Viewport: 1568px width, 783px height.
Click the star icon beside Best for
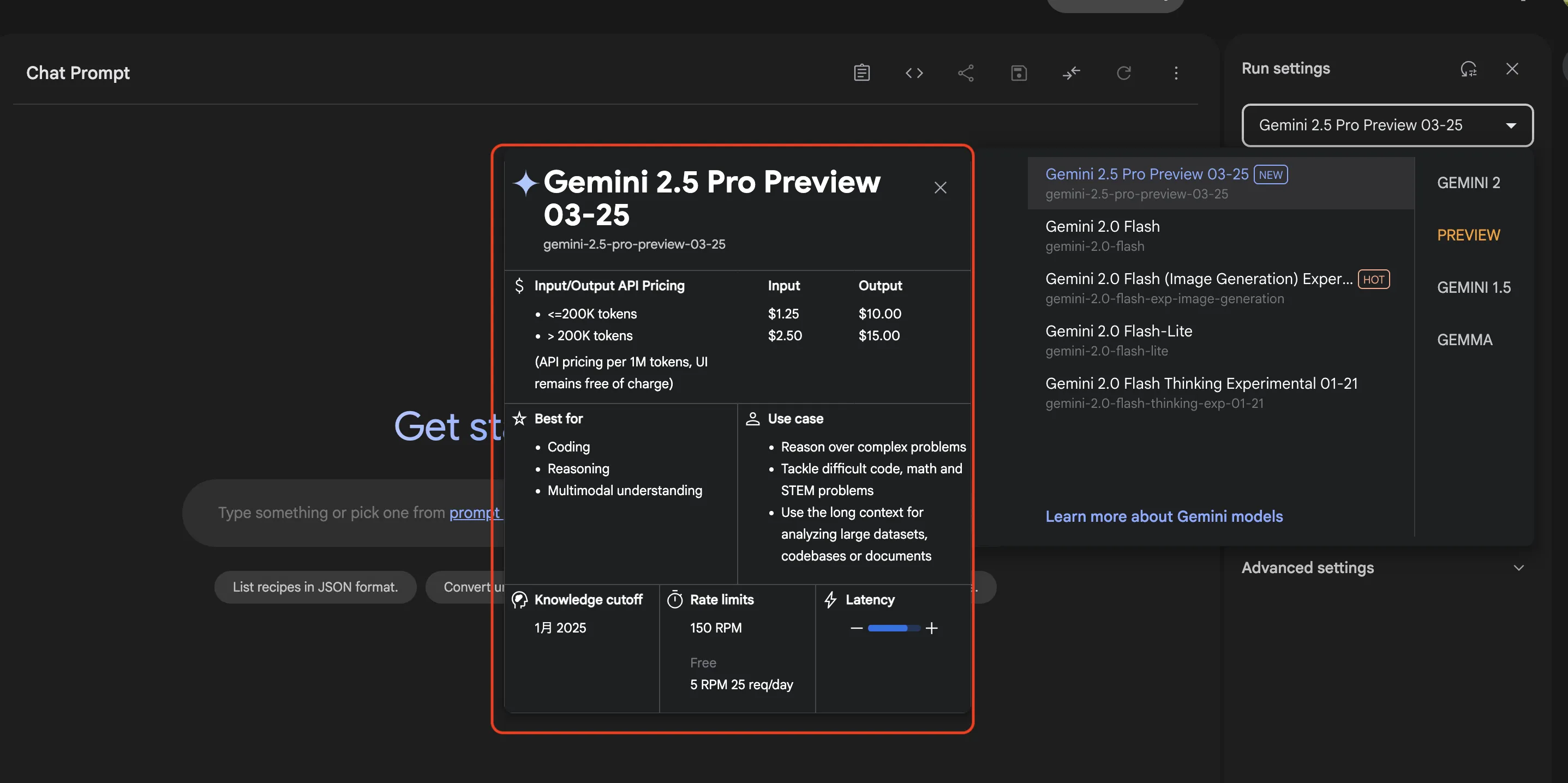(x=519, y=419)
